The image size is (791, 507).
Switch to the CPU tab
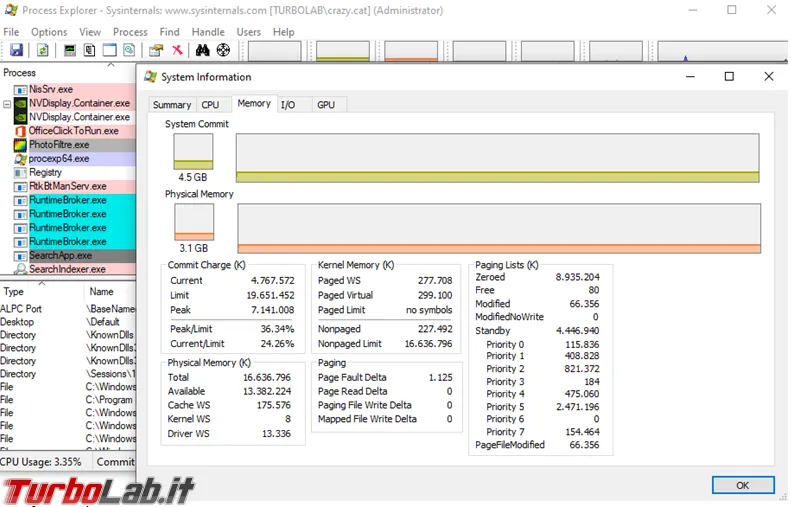pos(210,105)
